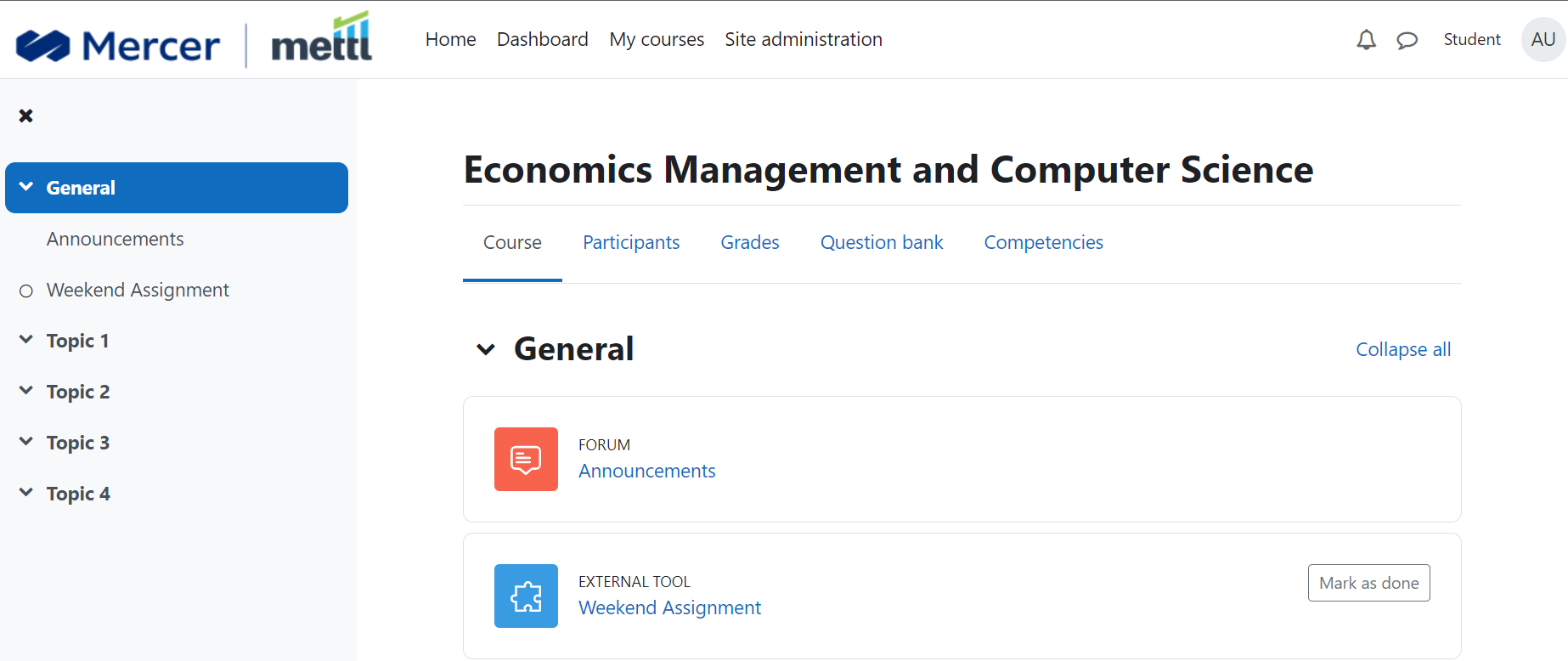Close the course index drawer
Viewport: 1568px width, 661px height.
click(26, 116)
